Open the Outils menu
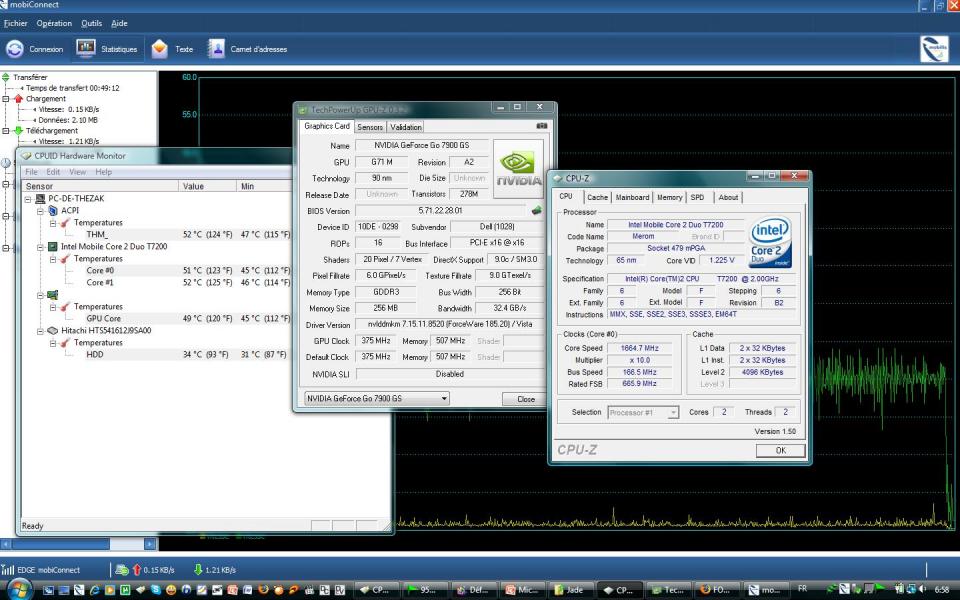Screen dimensions: 960x600 [x=92, y=23]
